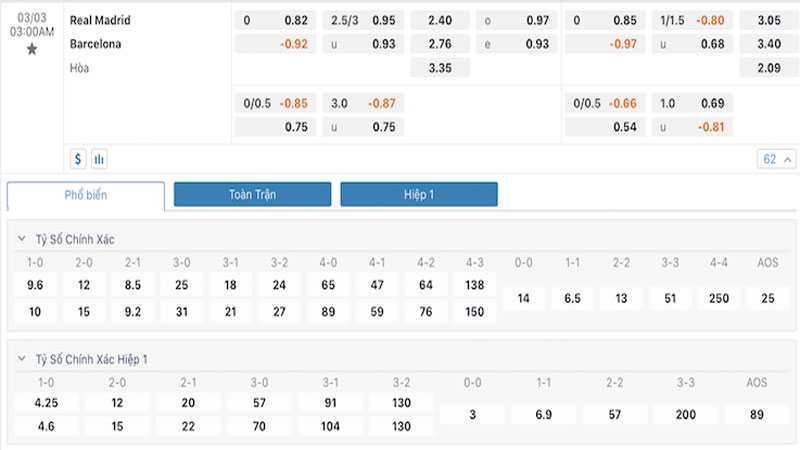Select first half handicap odds 0.54
800x450 pixels.
coord(605,127)
